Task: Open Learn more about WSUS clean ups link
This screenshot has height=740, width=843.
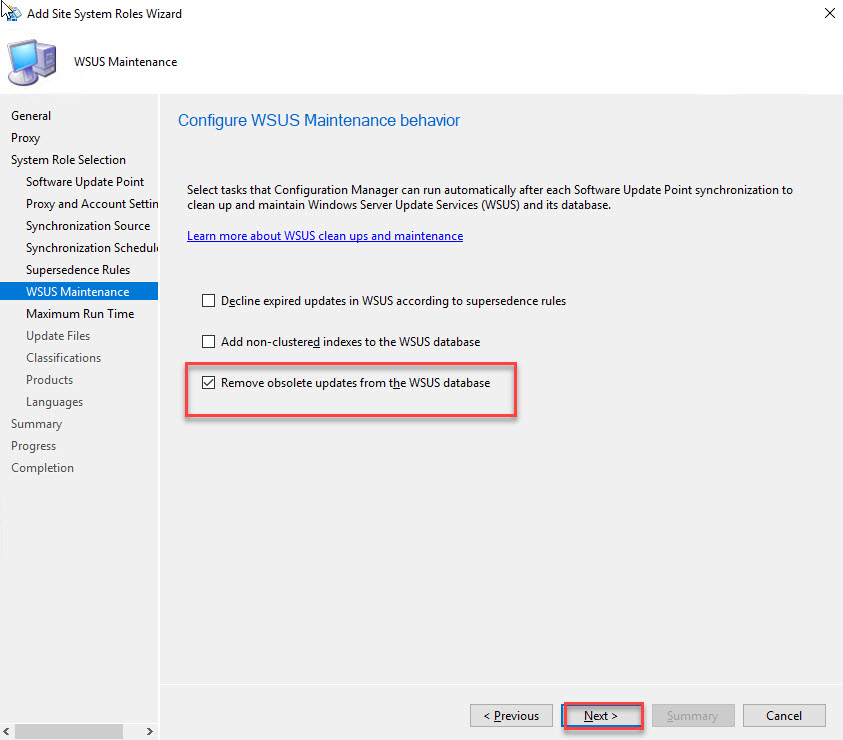Action: click(x=325, y=236)
